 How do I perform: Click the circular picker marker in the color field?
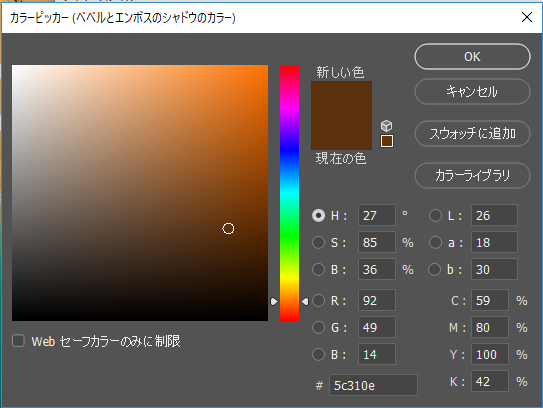click(228, 229)
